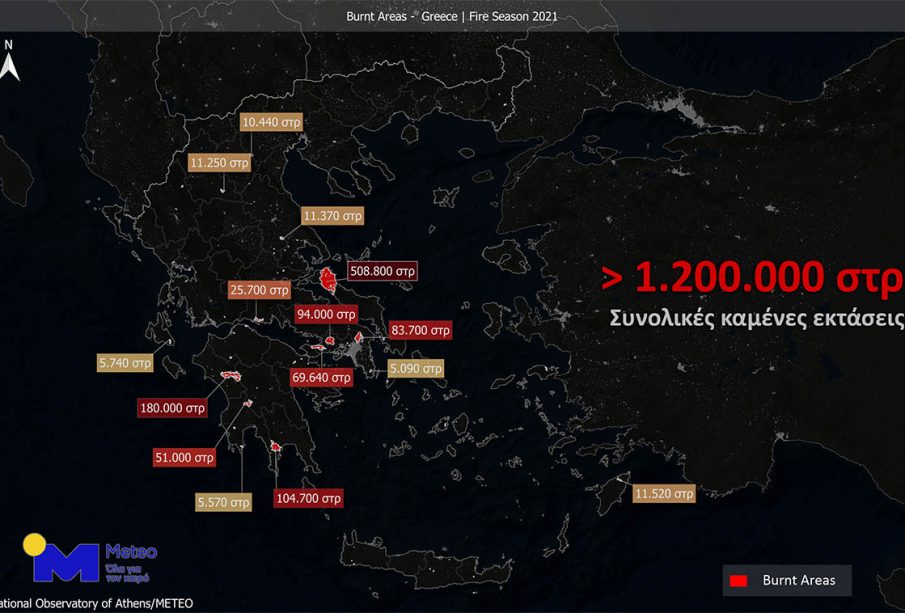905x613 pixels.
Task: Click the red burnt area on Evia
Action: (326, 279)
